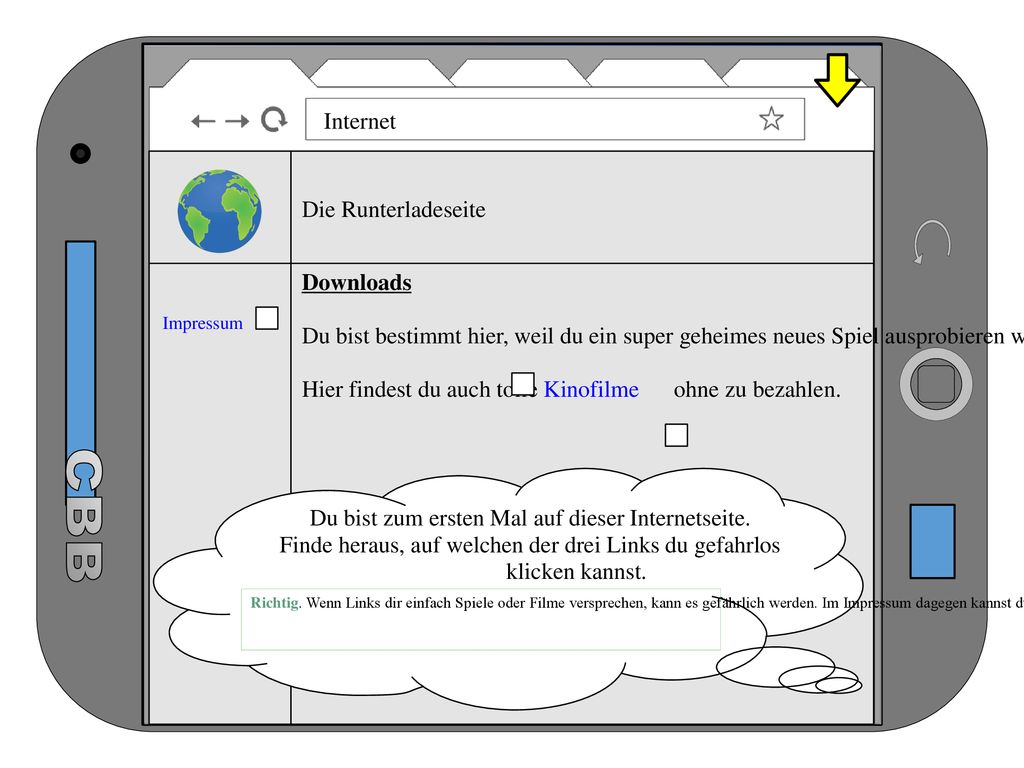
Task: Select the first browser tab
Action: pos(239,73)
